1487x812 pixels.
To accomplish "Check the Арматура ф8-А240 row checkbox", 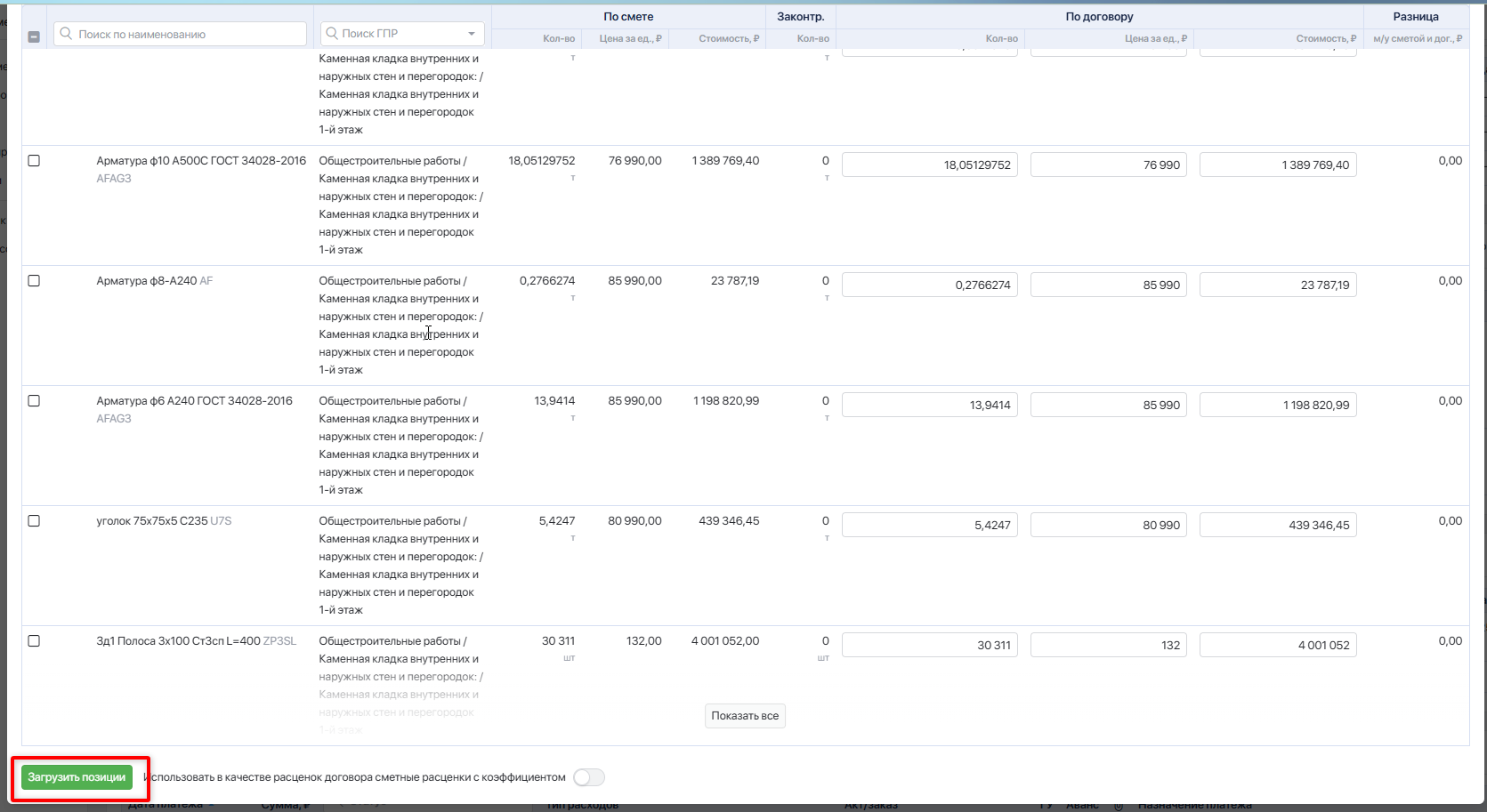I will (x=34, y=281).
